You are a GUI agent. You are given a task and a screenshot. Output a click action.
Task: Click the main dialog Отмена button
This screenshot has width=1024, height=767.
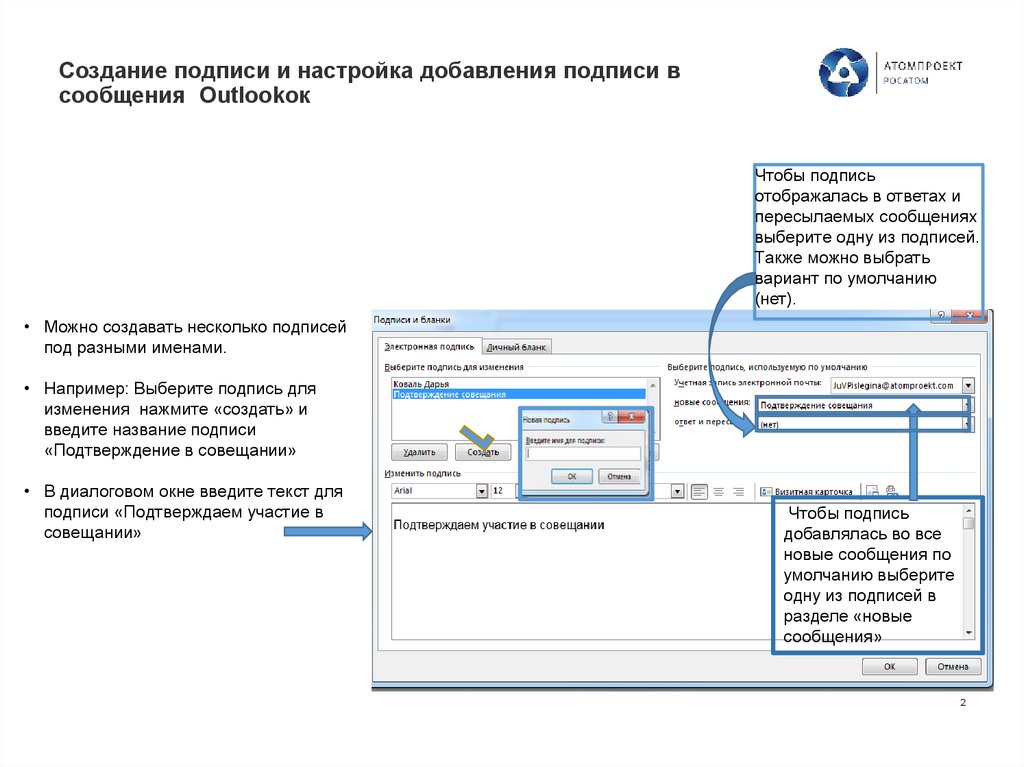[x=953, y=666]
